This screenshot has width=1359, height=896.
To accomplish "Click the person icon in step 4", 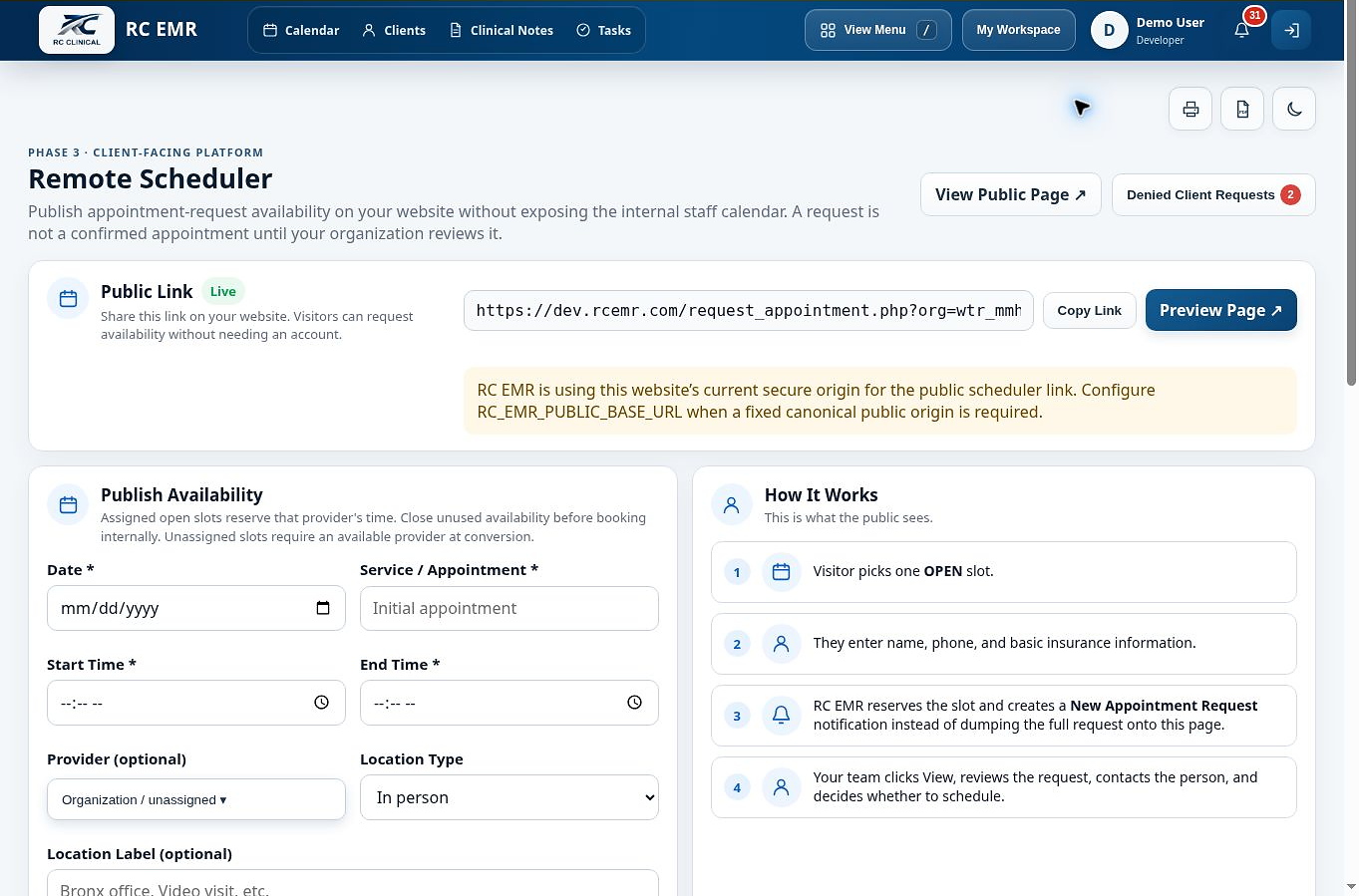I will [782, 787].
